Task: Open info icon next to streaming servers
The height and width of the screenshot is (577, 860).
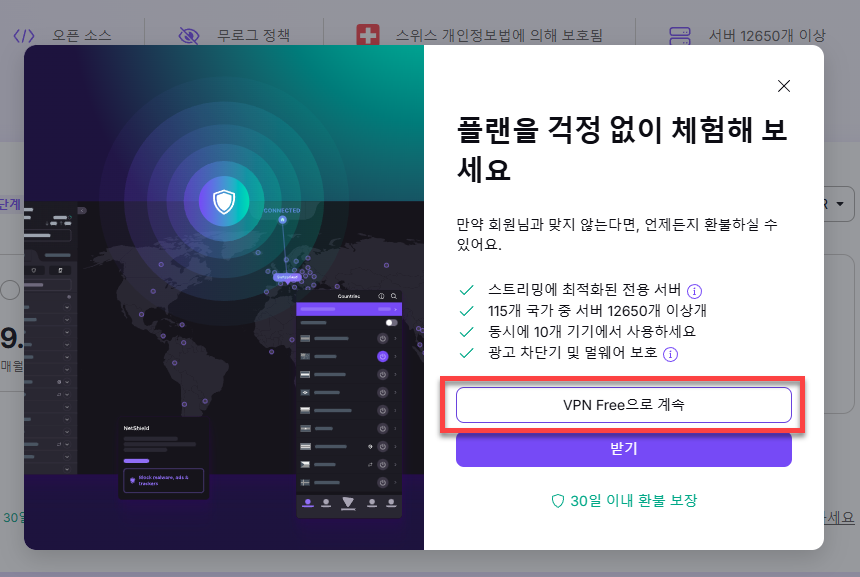Action: [694, 291]
